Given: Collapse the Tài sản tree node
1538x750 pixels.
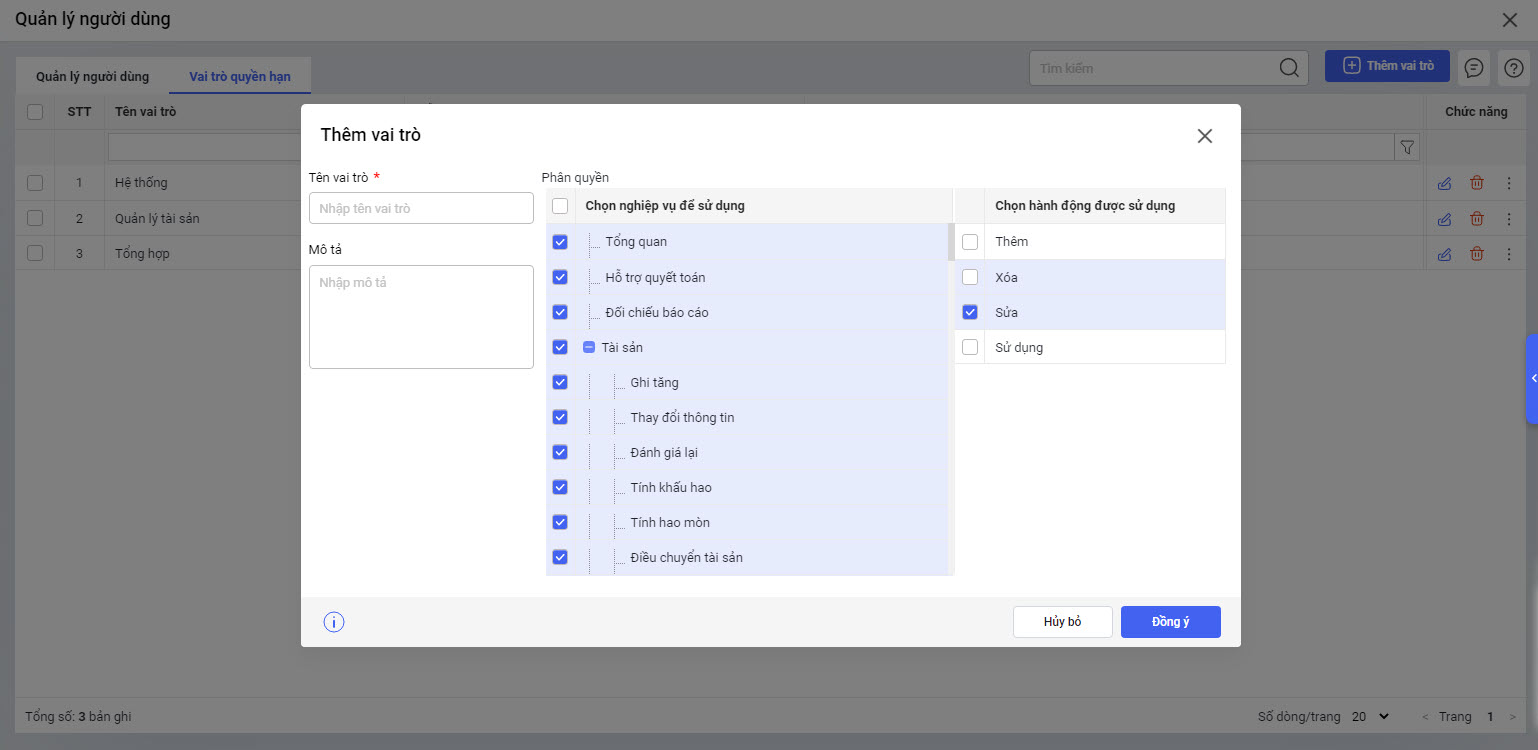Looking at the screenshot, I should point(589,347).
